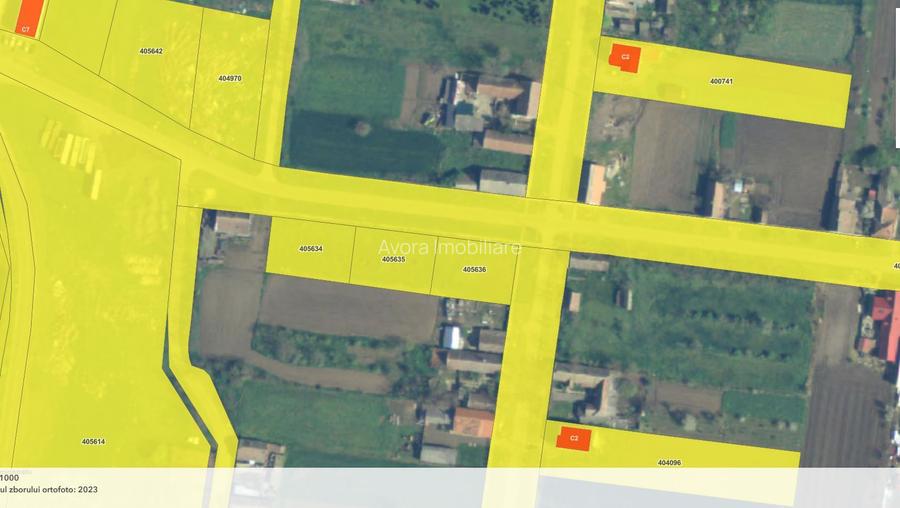This screenshot has width=900, height=508.
Task: Click the orange C7 building marker
Action: (29, 15)
